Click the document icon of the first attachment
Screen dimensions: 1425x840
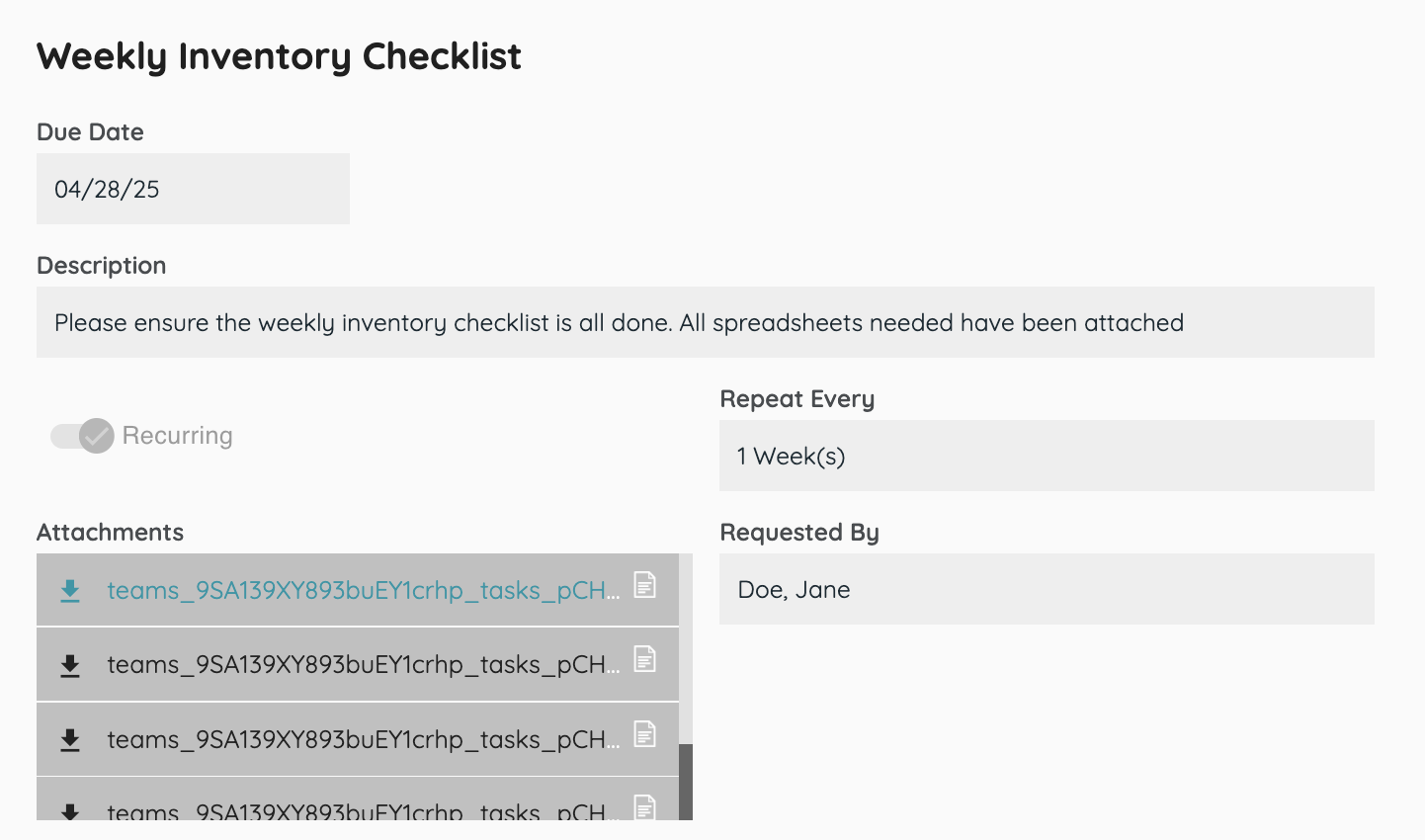(x=644, y=585)
